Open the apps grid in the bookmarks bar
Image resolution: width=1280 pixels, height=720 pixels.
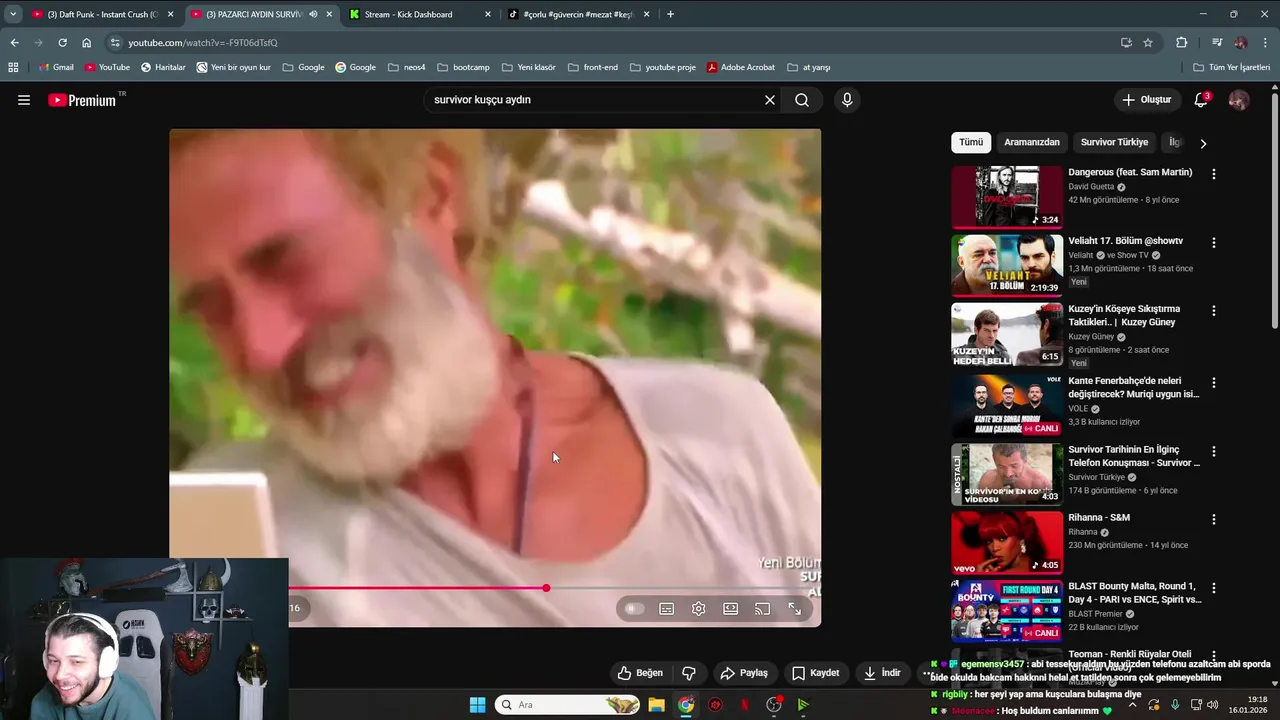pos(13,67)
